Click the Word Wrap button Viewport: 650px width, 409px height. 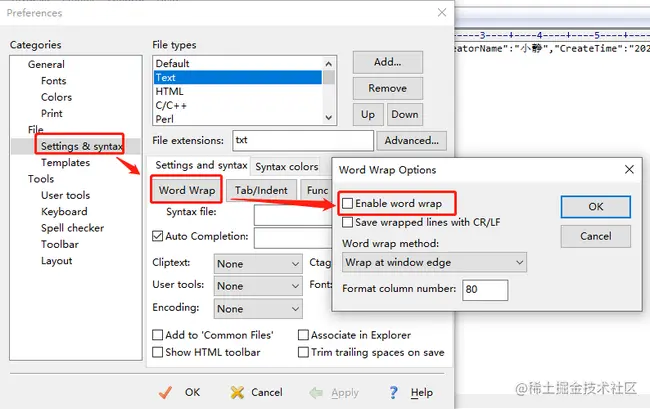click(x=187, y=190)
